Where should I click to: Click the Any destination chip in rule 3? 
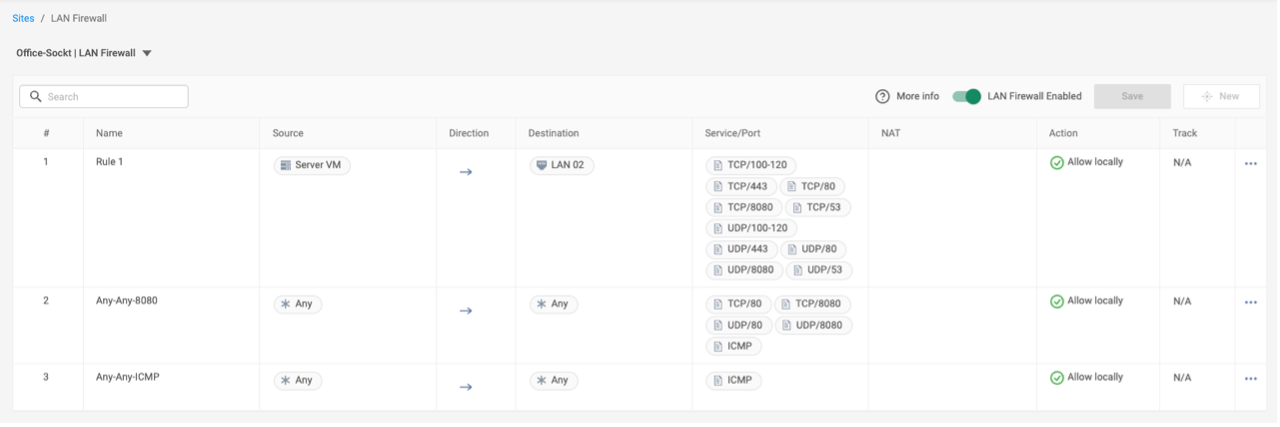pos(553,380)
